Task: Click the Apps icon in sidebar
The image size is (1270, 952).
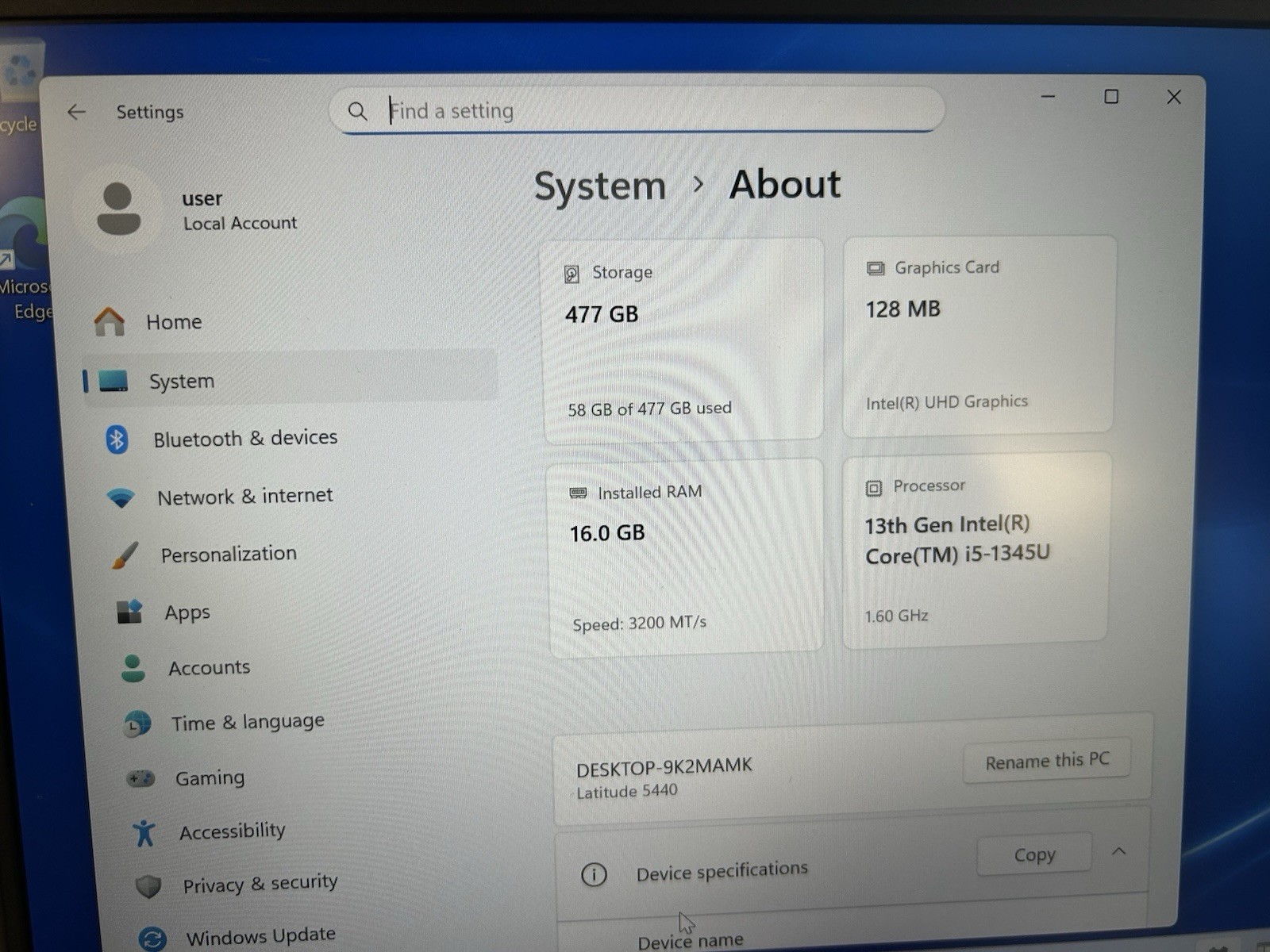Action: pos(129,612)
